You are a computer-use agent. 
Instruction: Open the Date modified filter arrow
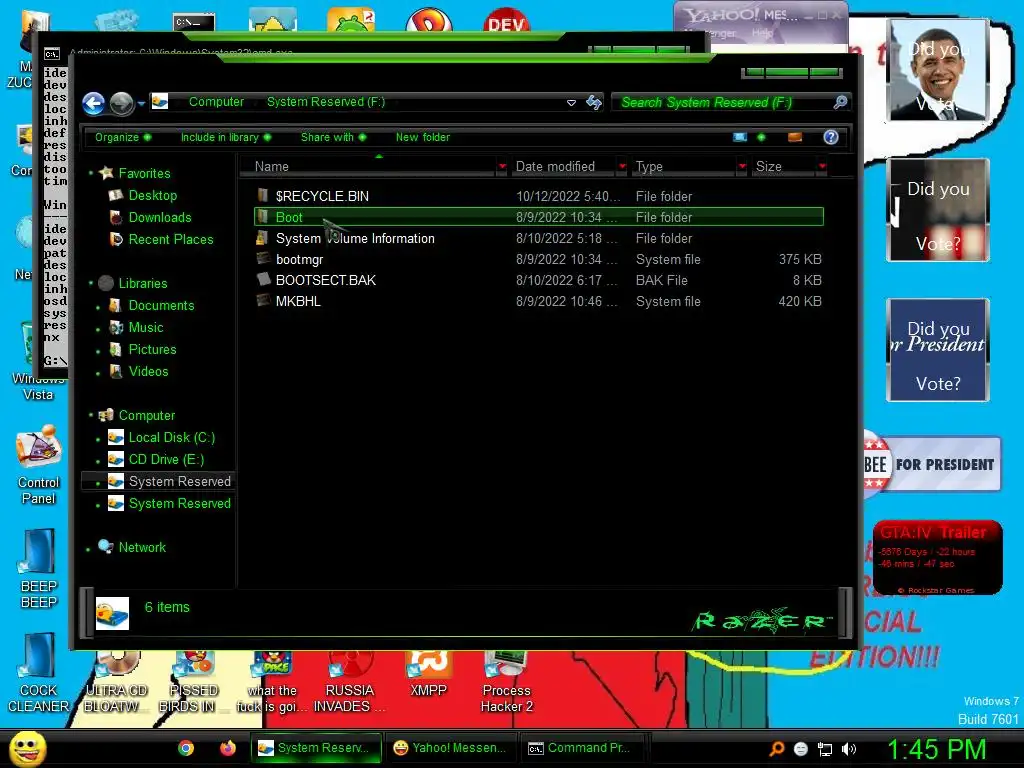[x=622, y=167]
